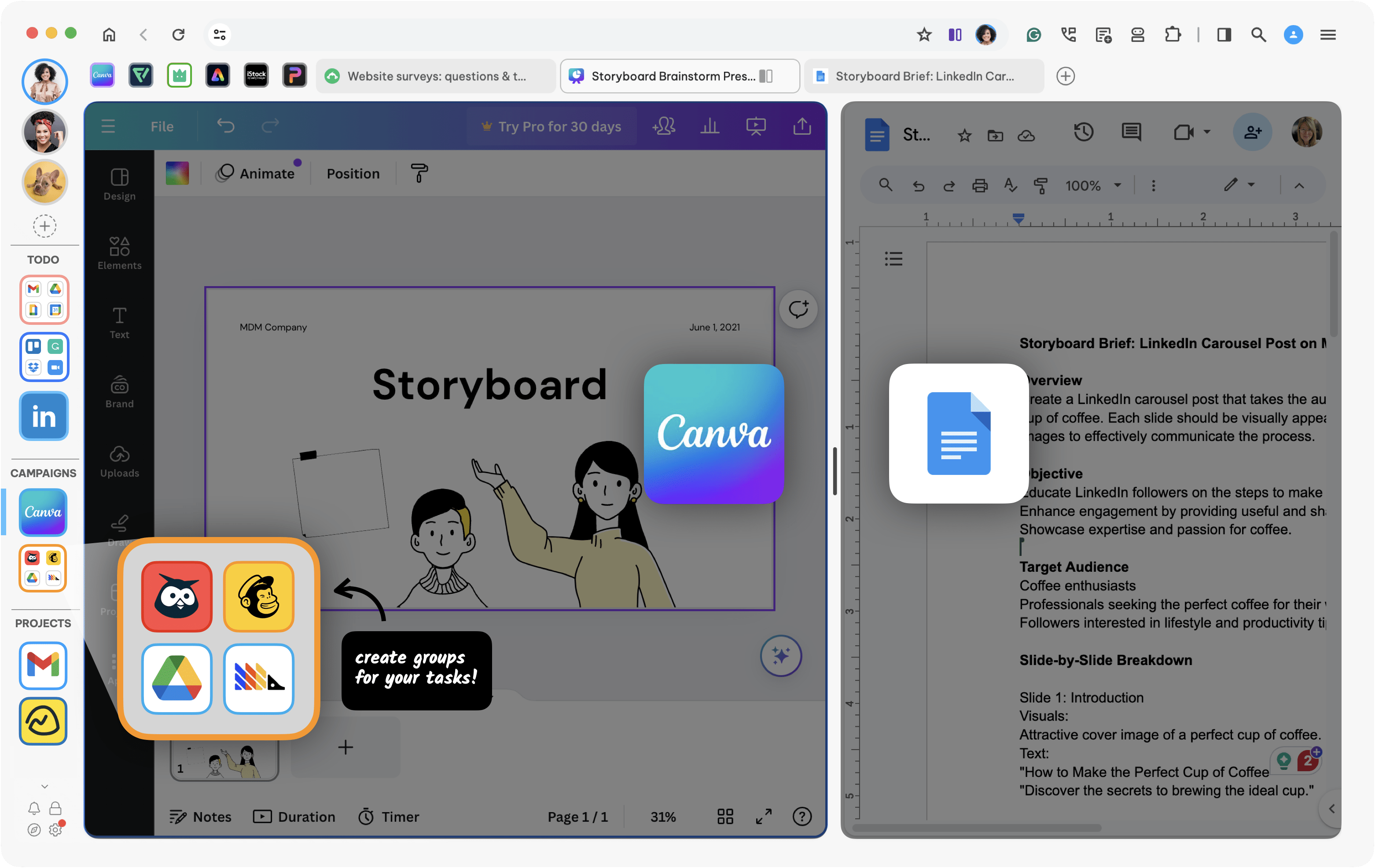Show the document outline in Google Docs
The width and height of the screenshot is (1375, 868).
click(893, 258)
